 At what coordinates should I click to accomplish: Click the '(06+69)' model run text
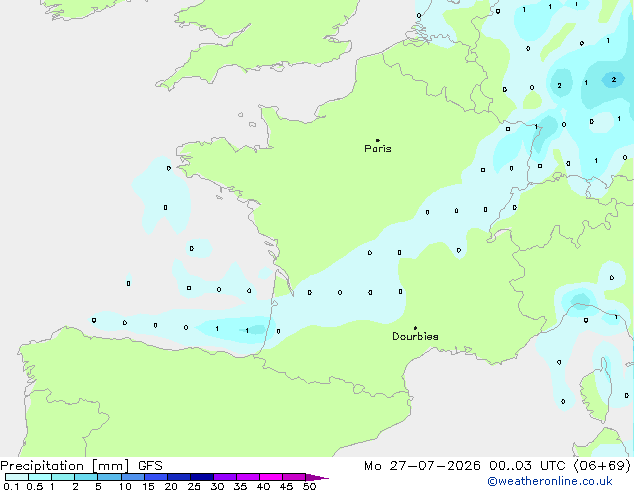click(602, 466)
